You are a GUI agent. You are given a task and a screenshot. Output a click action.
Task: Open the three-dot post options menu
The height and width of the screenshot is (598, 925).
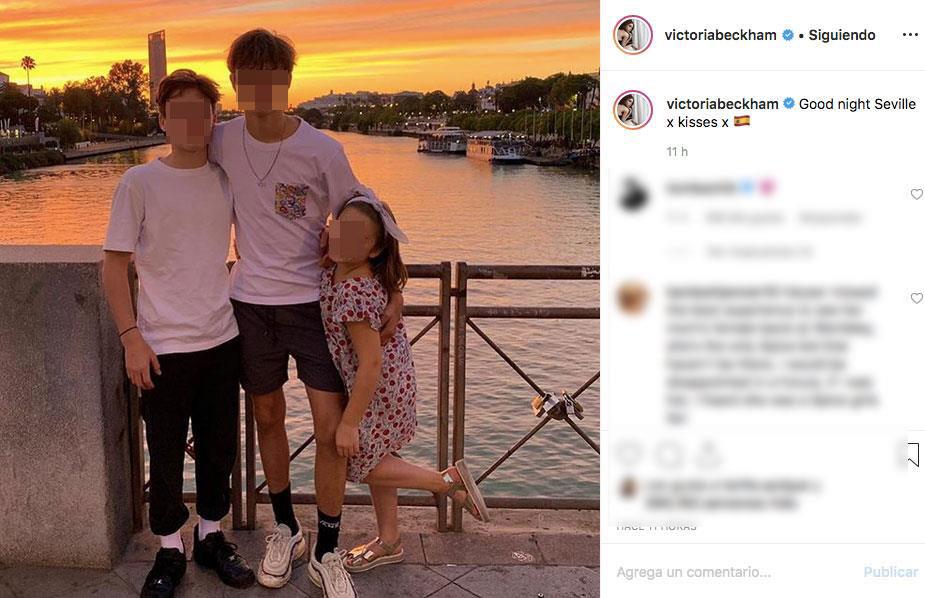pyautogui.click(x=910, y=35)
